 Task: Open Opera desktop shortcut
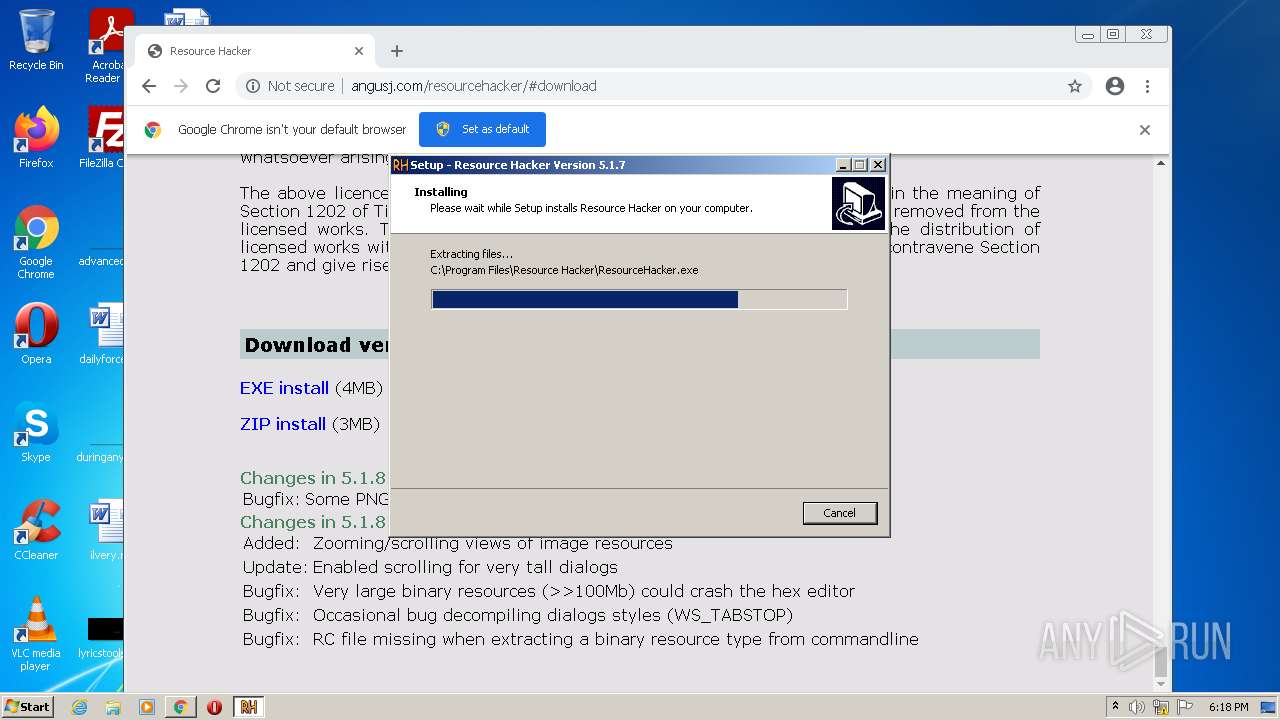click(x=36, y=334)
